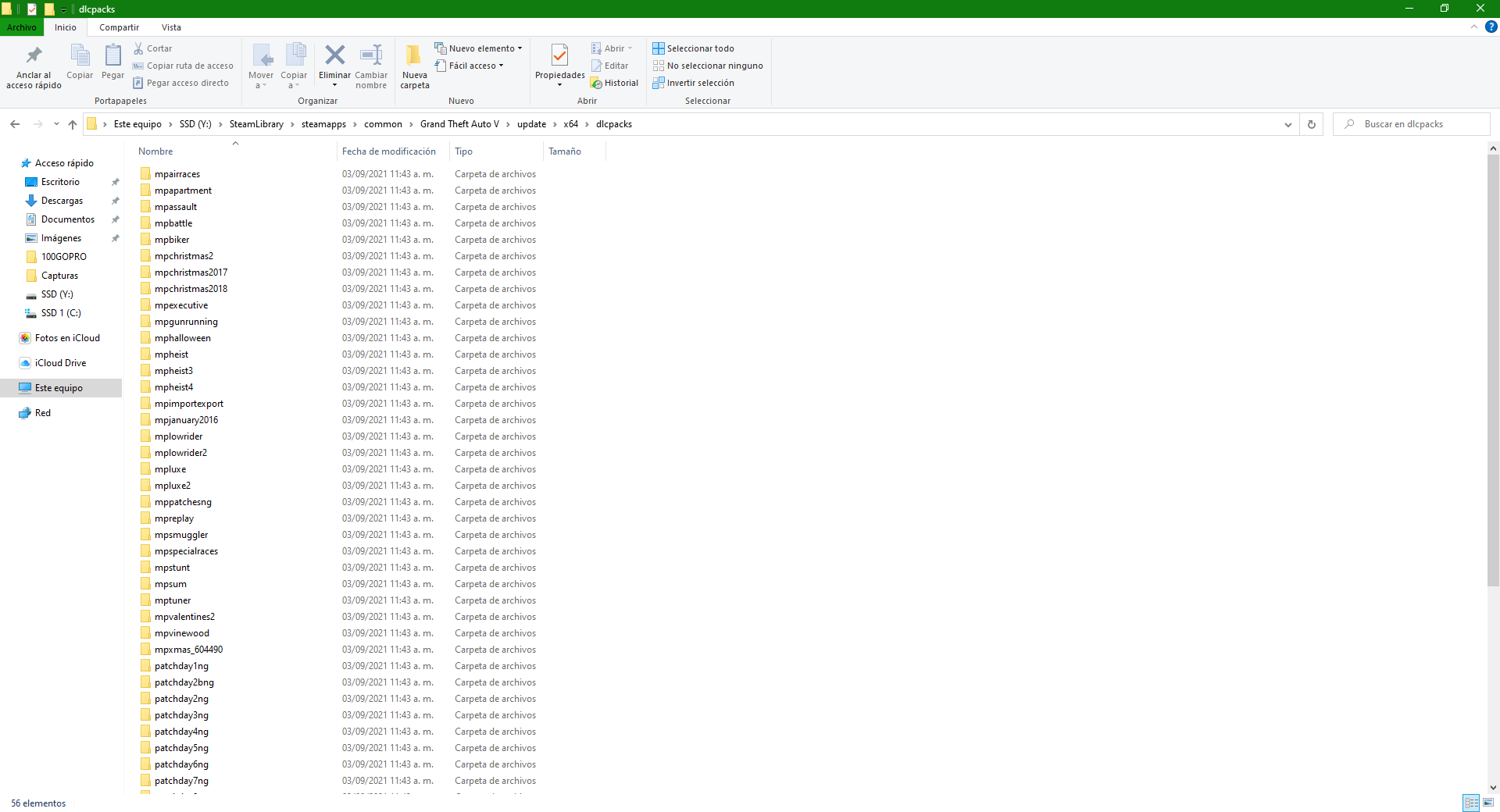1500x812 pixels.
Task: Click Anclar al acceso rápido pin icon
Action: pos(34,56)
